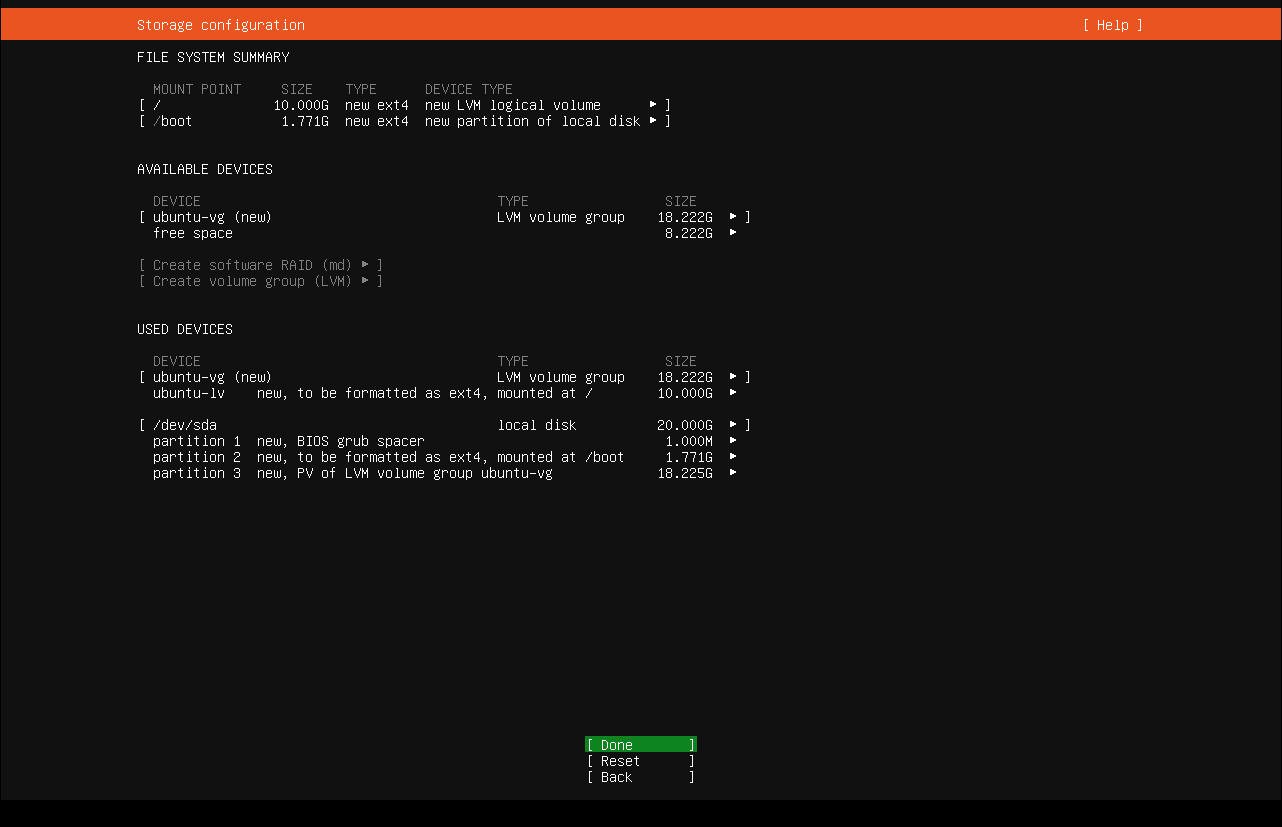The width and height of the screenshot is (1282, 827).
Task: Click the 1.000M size of partition 1
Action: click(x=689, y=441)
